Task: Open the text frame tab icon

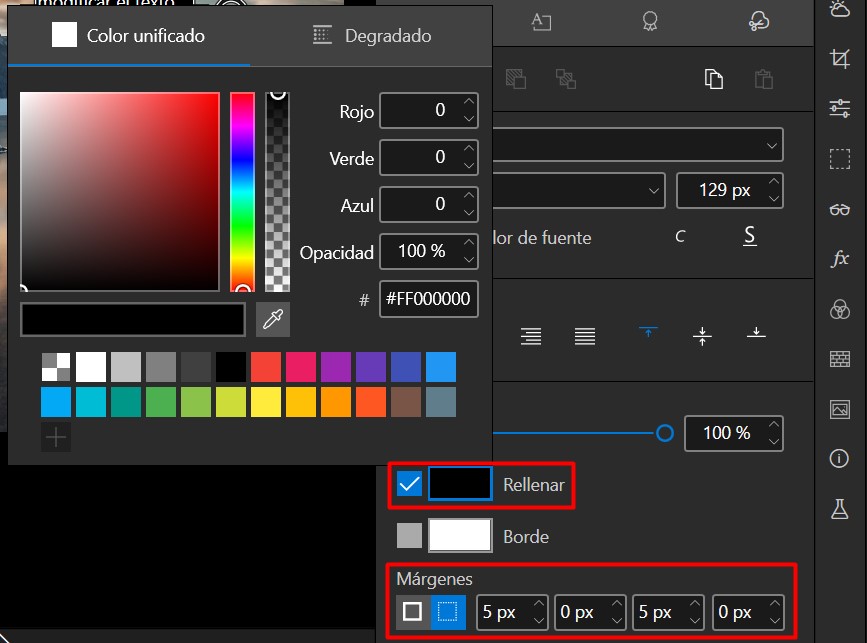Action: pyautogui.click(x=541, y=22)
